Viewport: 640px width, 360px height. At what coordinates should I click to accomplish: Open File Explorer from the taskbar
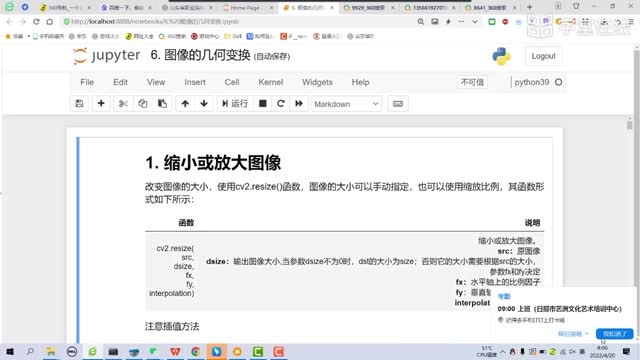click(x=51, y=351)
